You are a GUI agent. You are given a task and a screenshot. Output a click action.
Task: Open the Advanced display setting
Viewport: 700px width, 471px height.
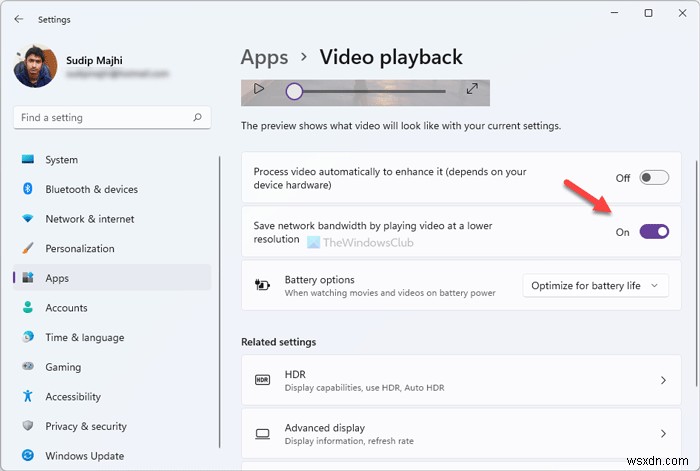point(461,434)
